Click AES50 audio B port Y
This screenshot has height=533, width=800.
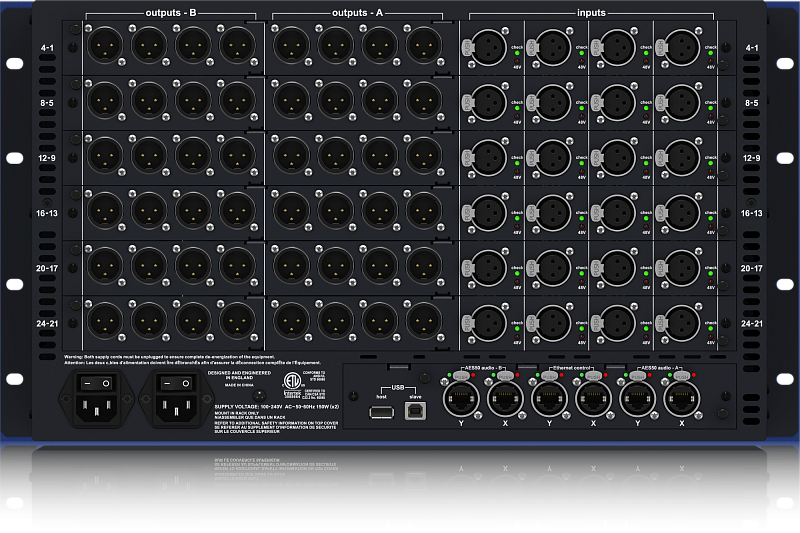(461, 398)
